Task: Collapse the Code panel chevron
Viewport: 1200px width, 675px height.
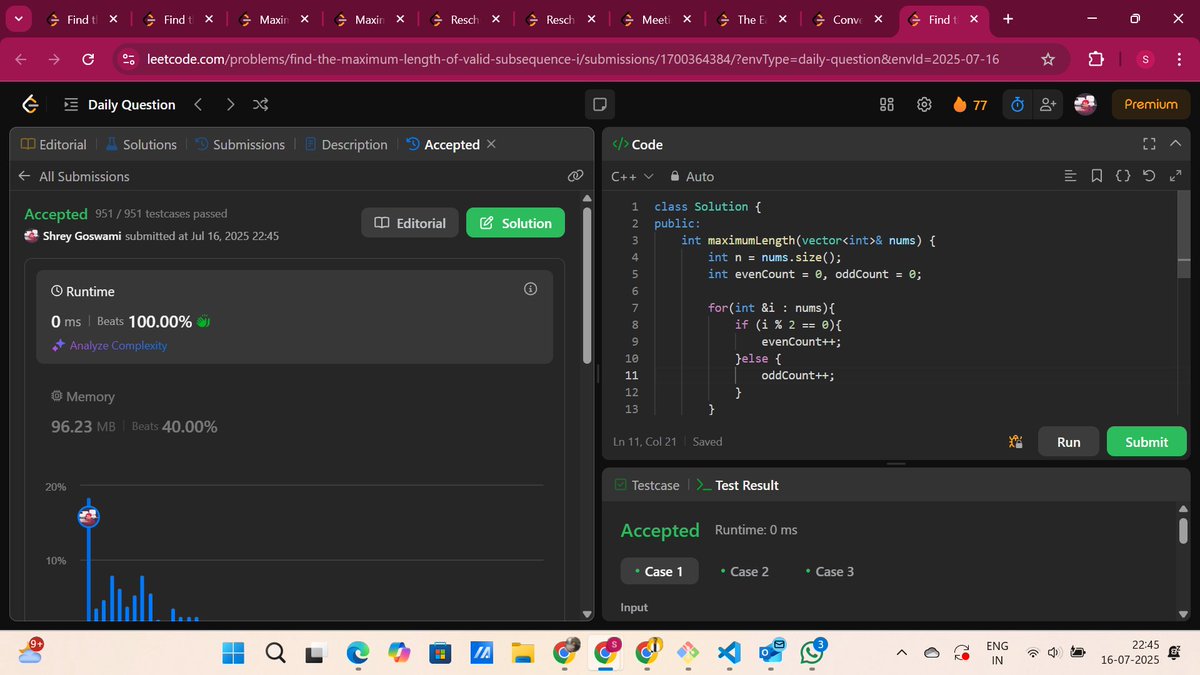Action: tap(1174, 144)
